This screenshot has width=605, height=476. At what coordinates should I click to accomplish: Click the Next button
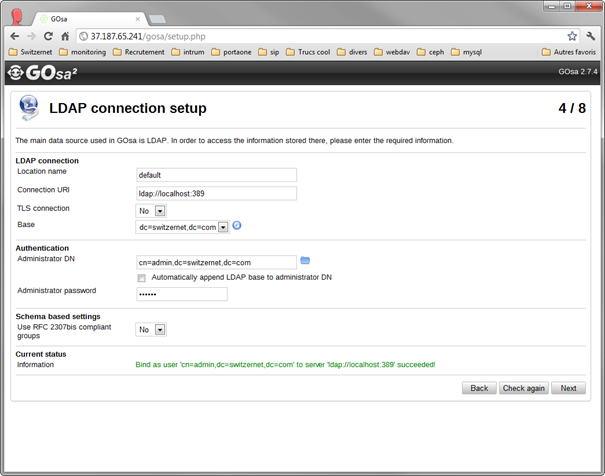pos(568,388)
